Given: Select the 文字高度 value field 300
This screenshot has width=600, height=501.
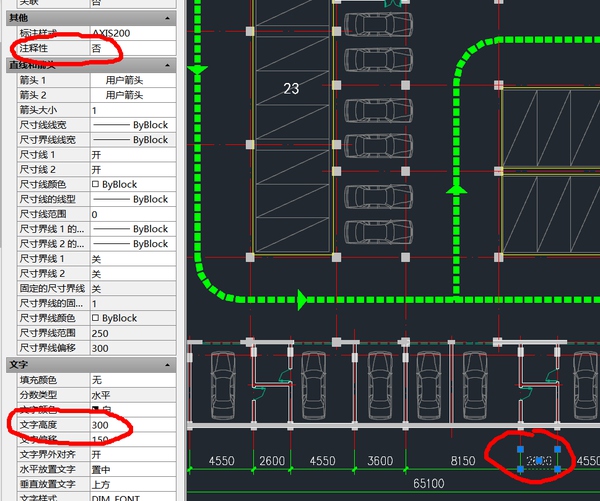Looking at the screenshot, I should 130,425.
